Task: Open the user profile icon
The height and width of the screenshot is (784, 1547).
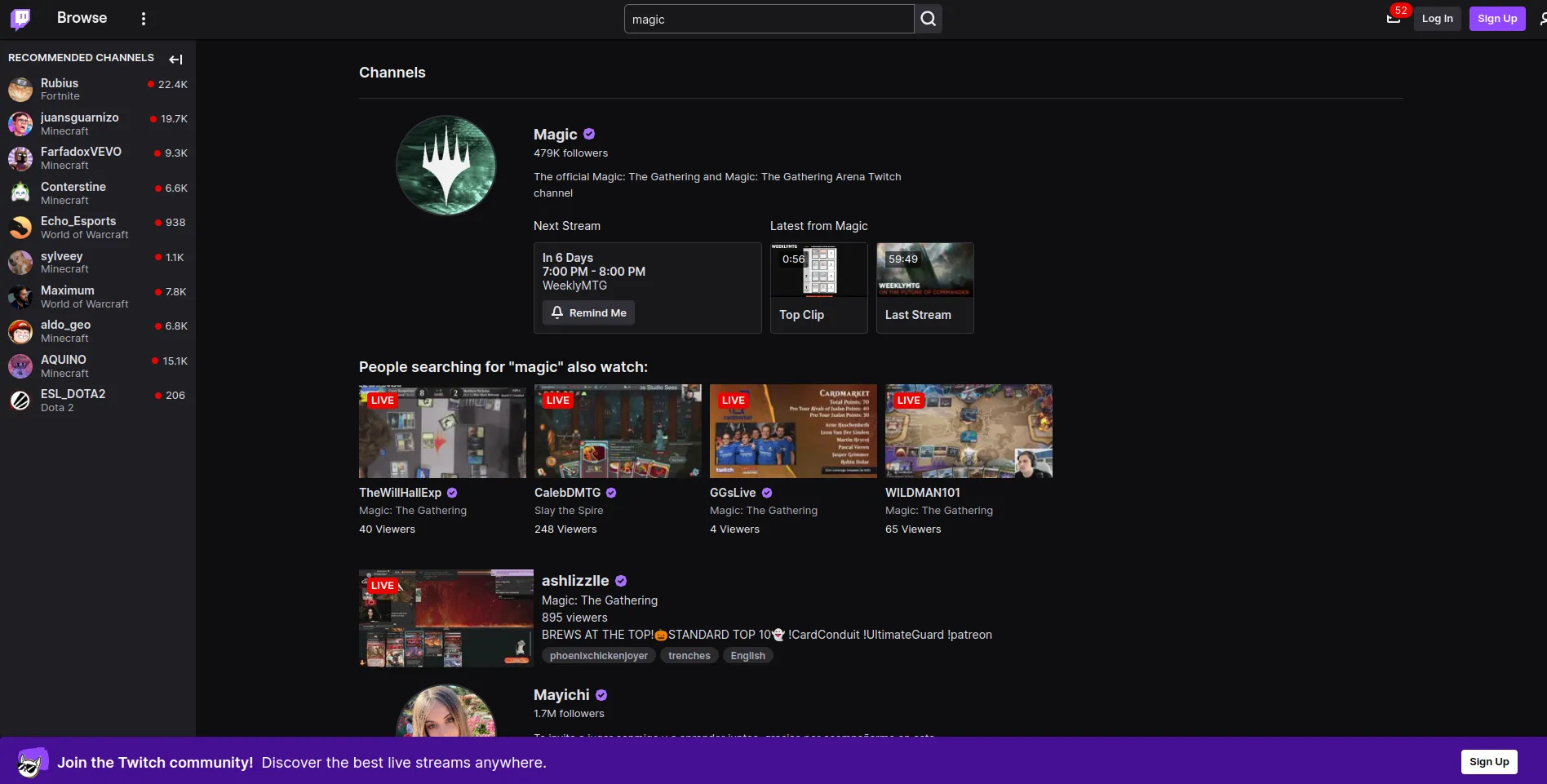Action: 1542,19
